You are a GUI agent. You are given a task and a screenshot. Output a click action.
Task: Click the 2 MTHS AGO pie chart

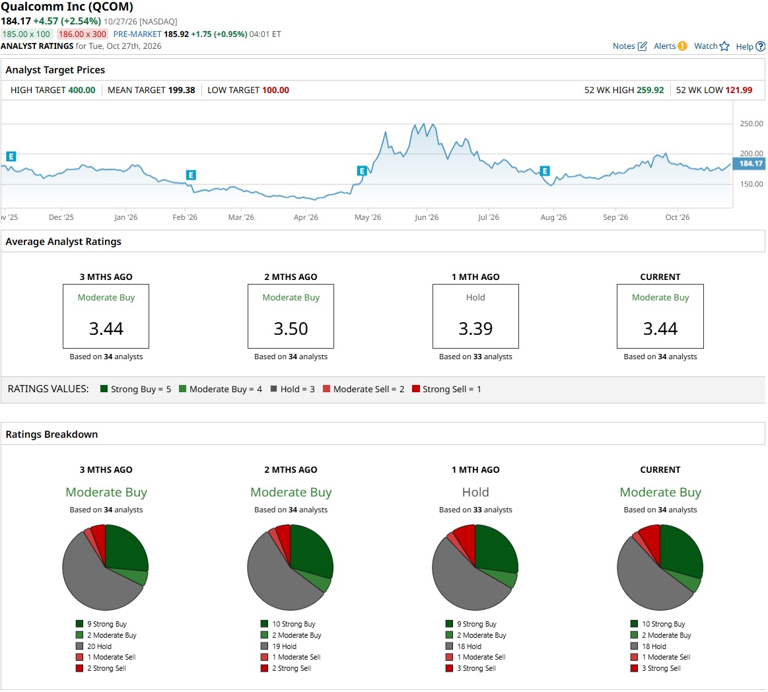290,567
